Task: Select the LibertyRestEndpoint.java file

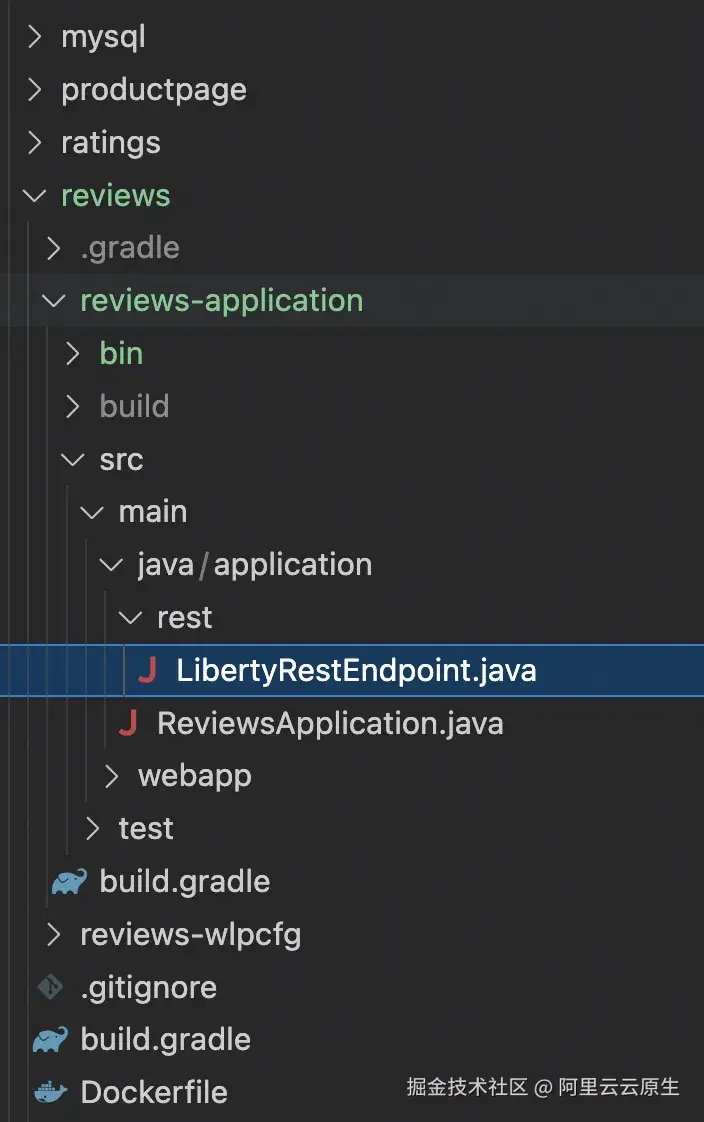Action: click(x=356, y=671)
